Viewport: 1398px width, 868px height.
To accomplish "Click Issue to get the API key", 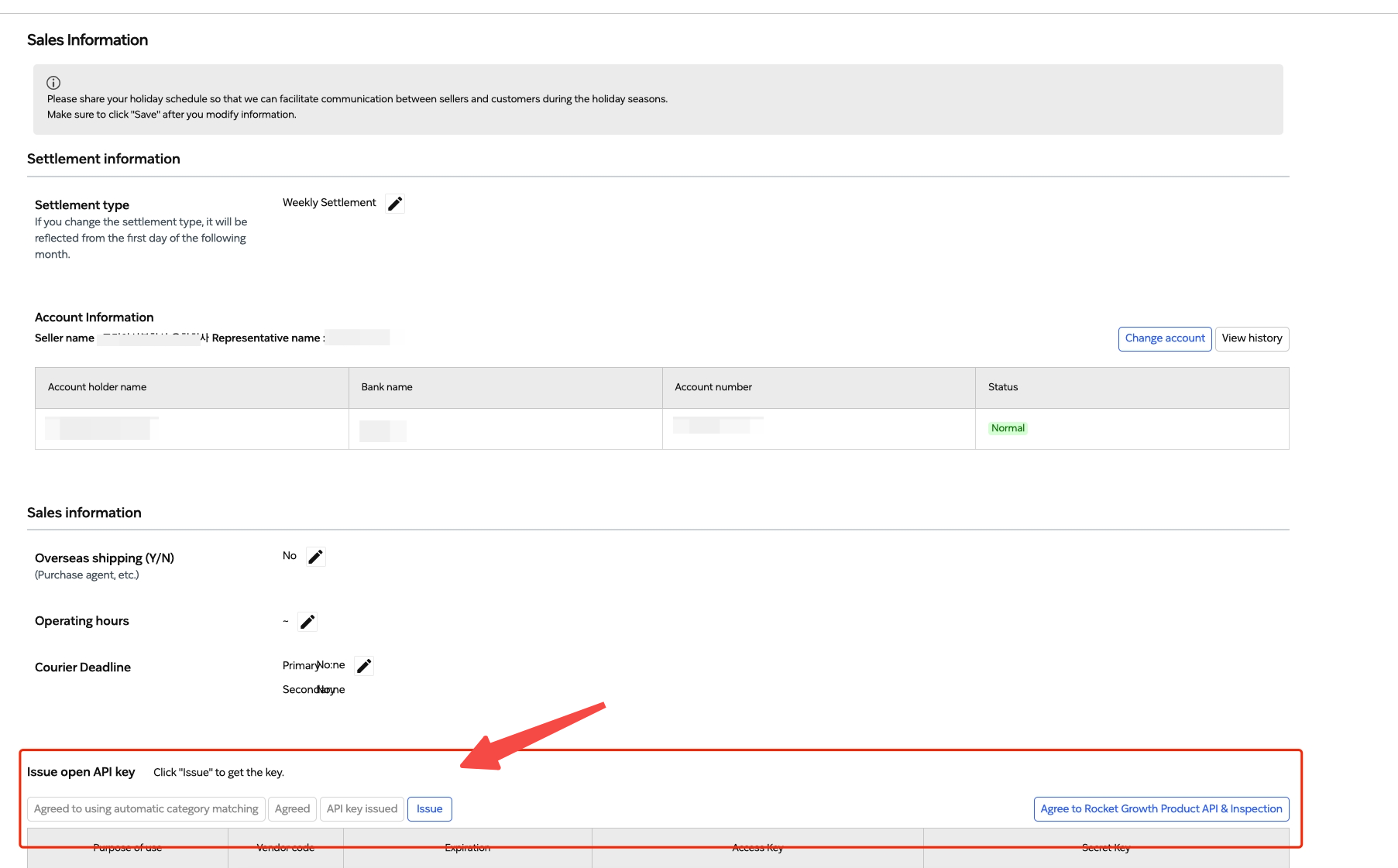I will click(429, 809).
